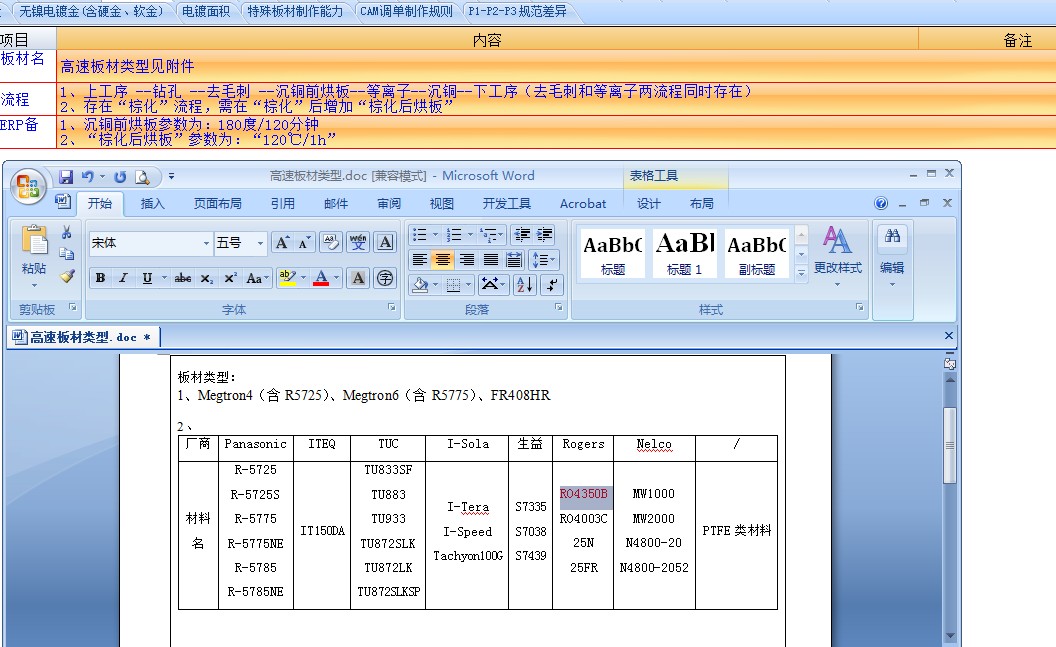Open the 编辑 group dropdown
This screenshot has height=647, width=1056.
point(892,283)
